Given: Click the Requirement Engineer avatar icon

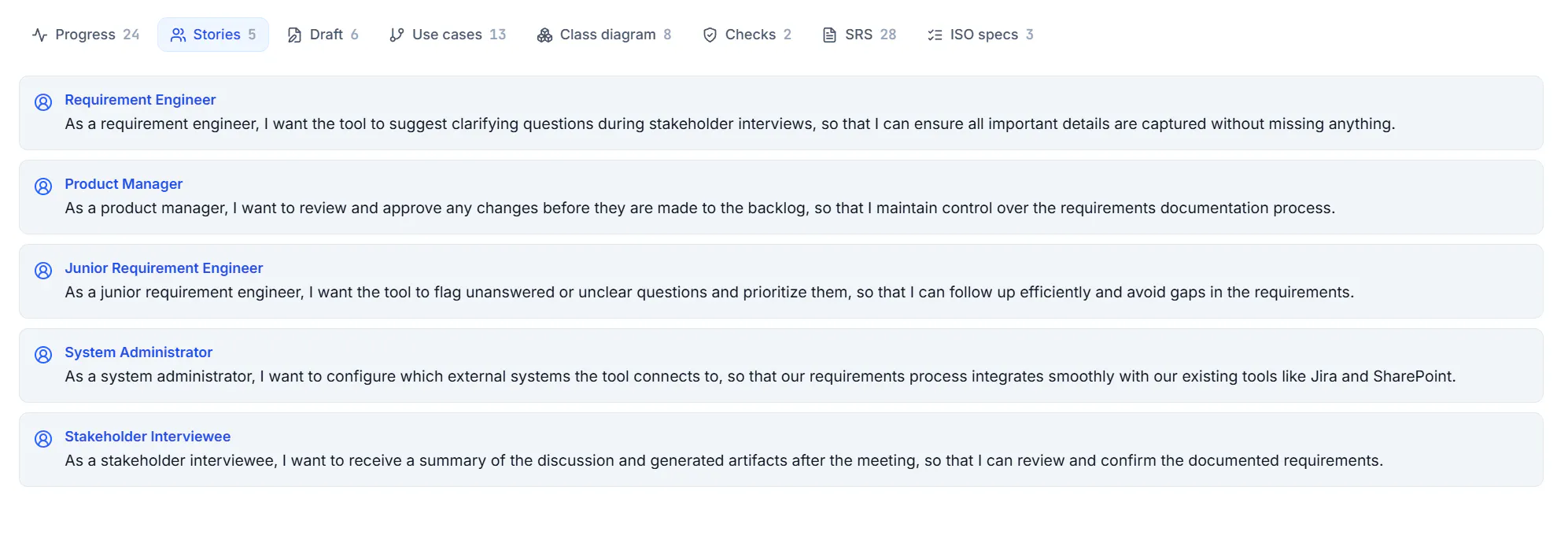Looking at the screenshot, I should tap(43, 102).
